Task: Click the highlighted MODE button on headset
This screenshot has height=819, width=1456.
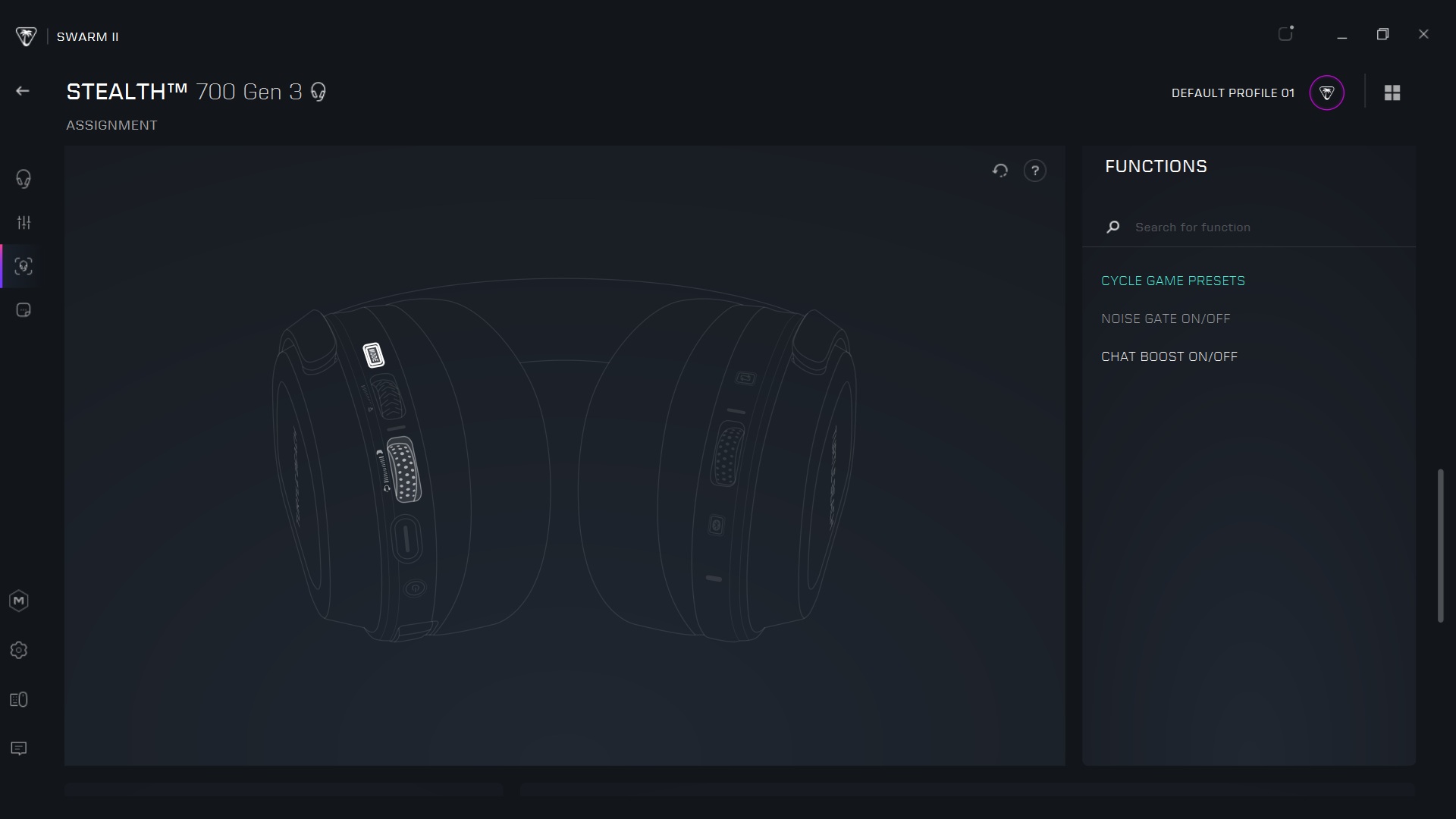Action: tap(373, 355)
